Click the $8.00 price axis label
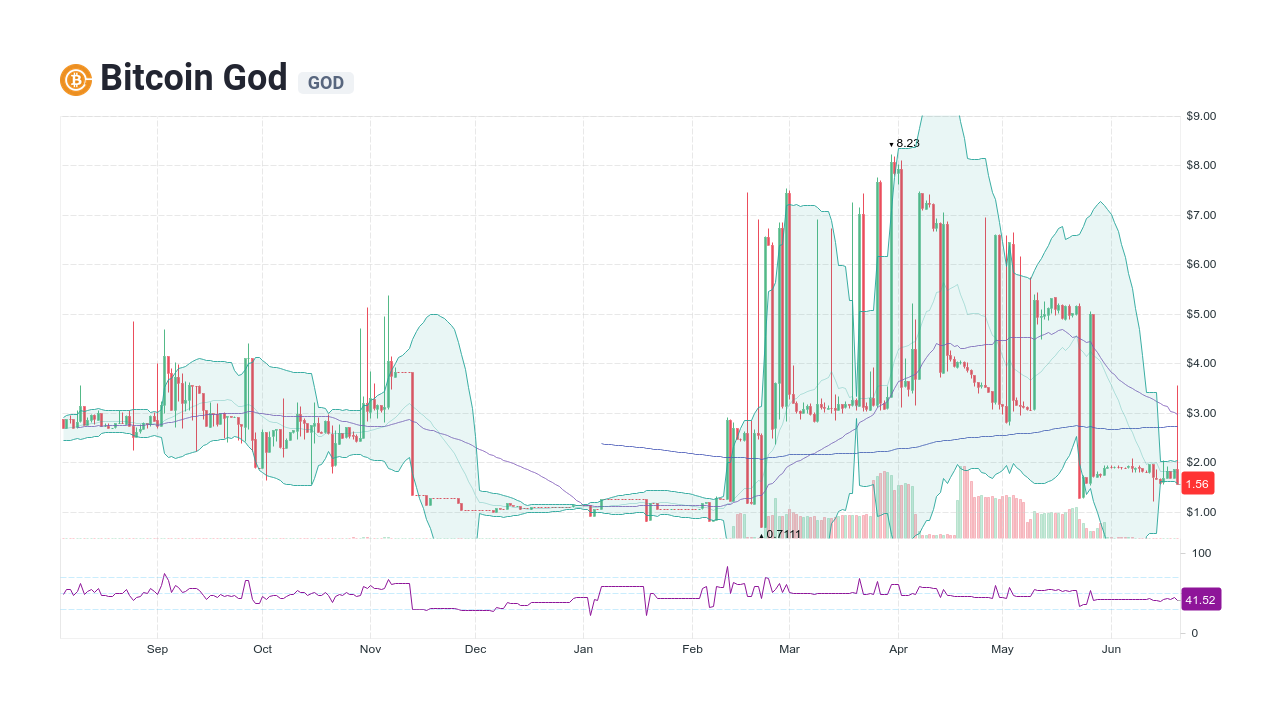 point(1201,165)
